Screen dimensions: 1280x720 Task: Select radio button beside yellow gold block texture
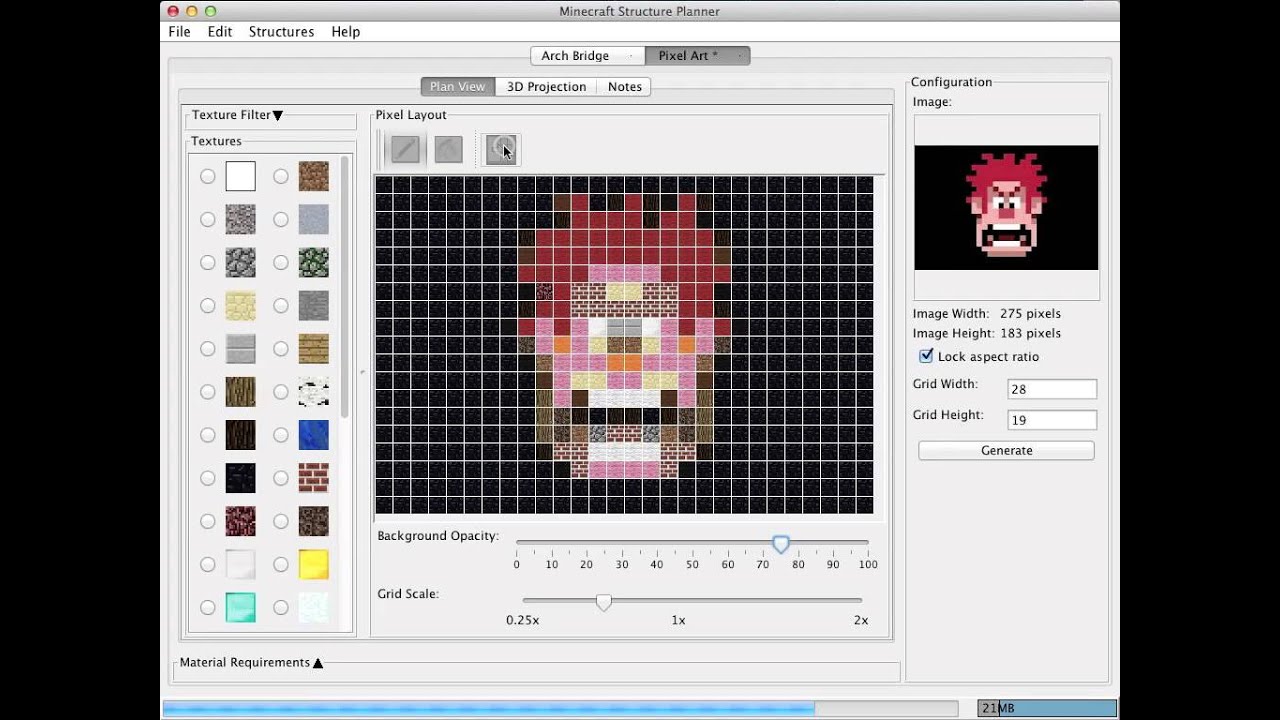pos(281,564)
